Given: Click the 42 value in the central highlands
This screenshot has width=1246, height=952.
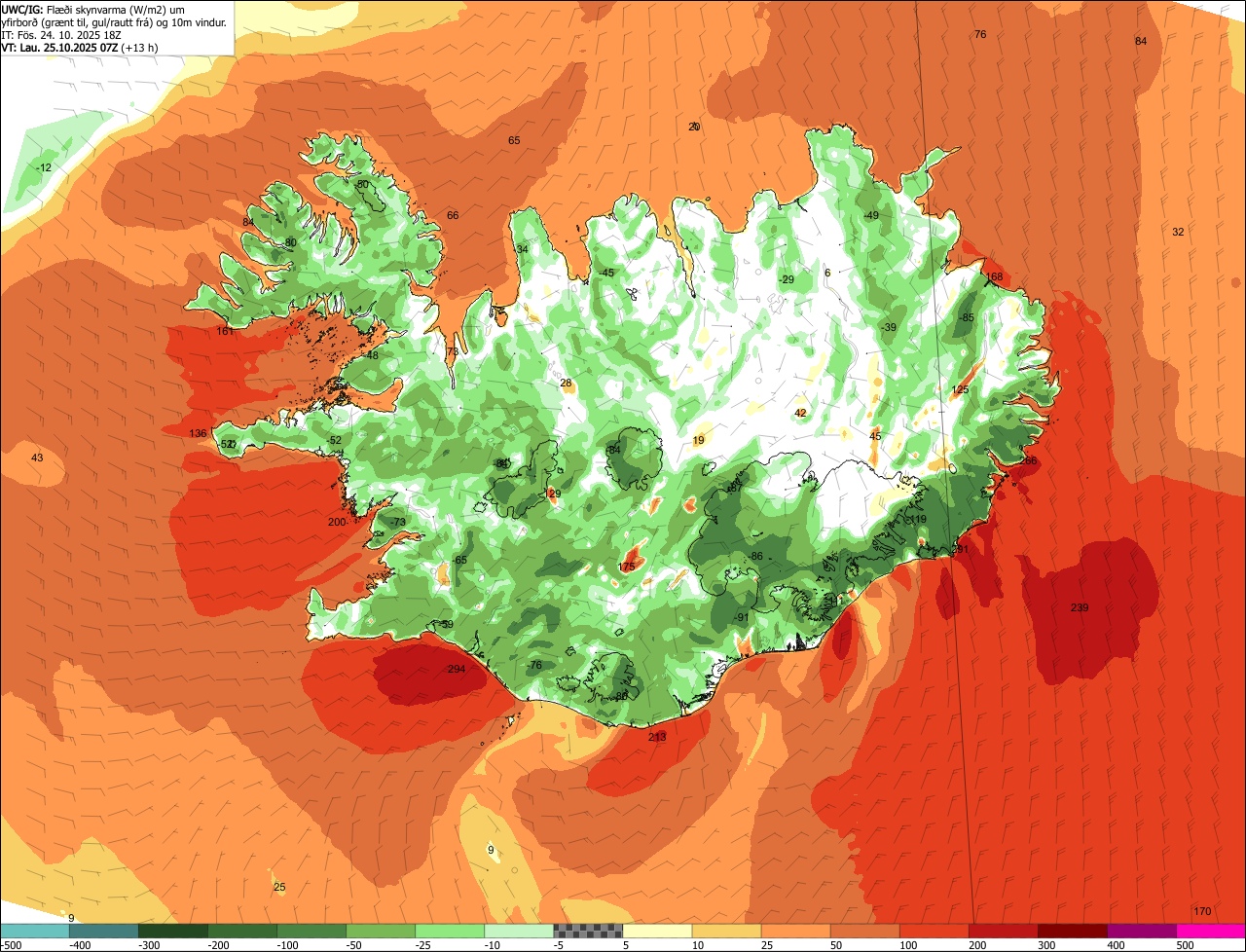Looking at the screenshot, I should 800,413.
